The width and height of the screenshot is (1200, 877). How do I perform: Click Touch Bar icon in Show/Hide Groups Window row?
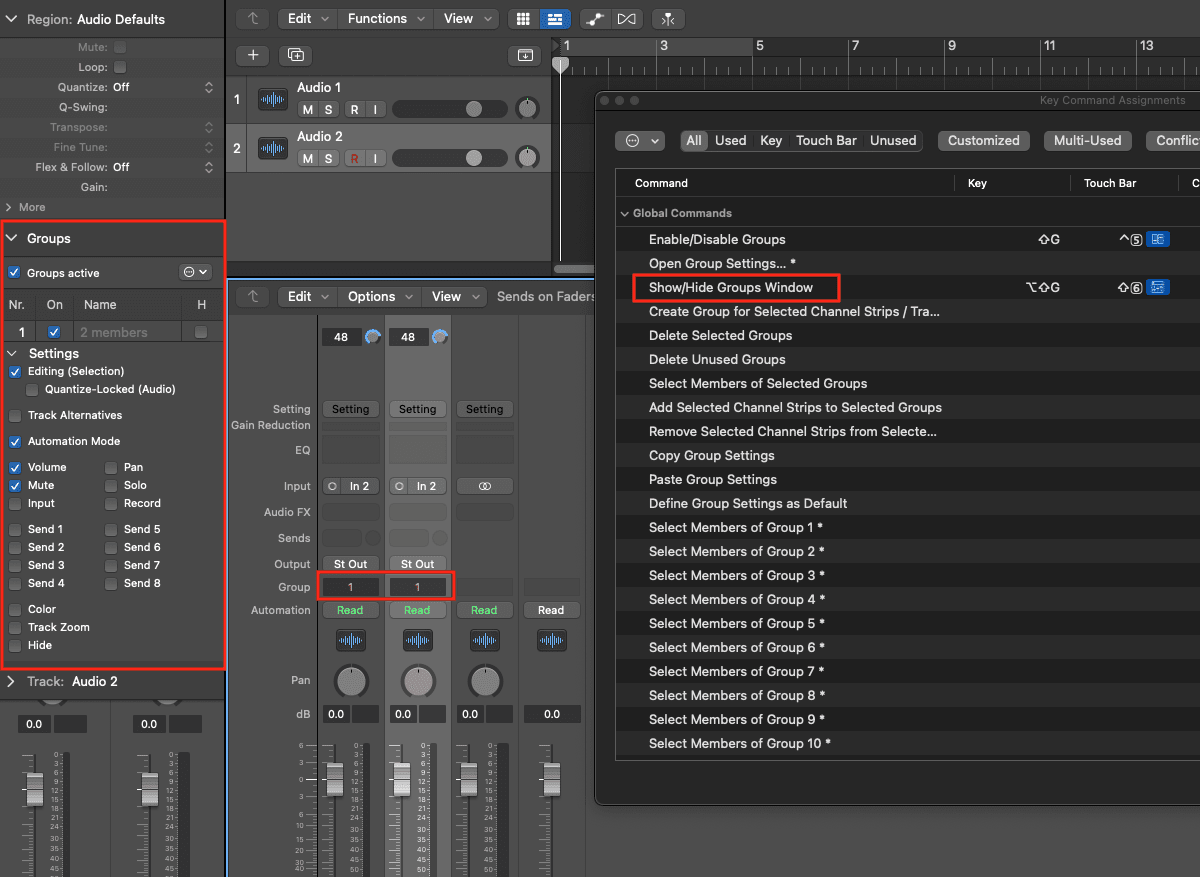pos(1158,287)
